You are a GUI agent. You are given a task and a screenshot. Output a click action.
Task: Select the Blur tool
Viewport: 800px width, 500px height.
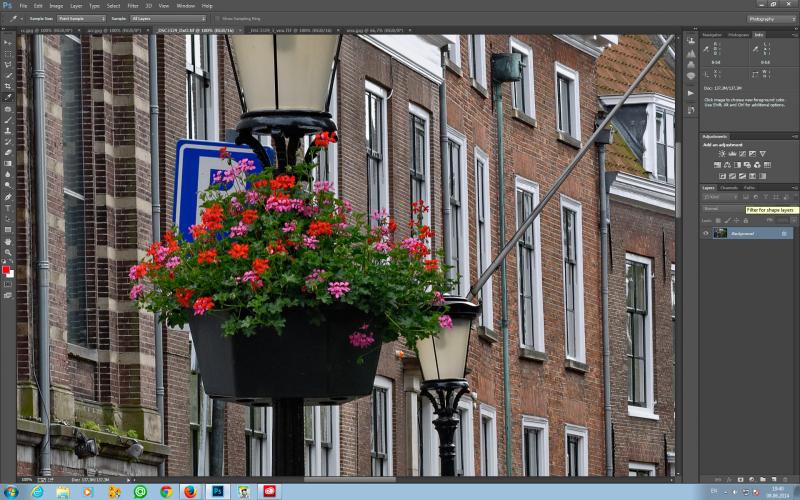coord(8,174)
